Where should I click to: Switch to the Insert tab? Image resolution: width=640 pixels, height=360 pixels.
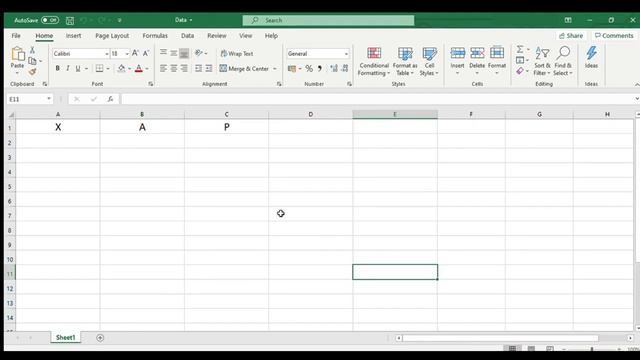(x=73, y=36)
